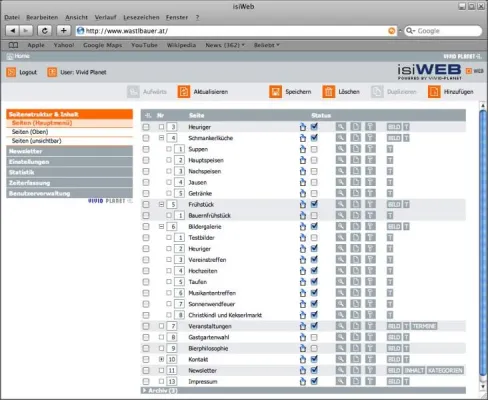The width and height of the screenshot is (488, 400).
Task: Click the Nr field of Bierphilosophie
Action: (172, 348)
